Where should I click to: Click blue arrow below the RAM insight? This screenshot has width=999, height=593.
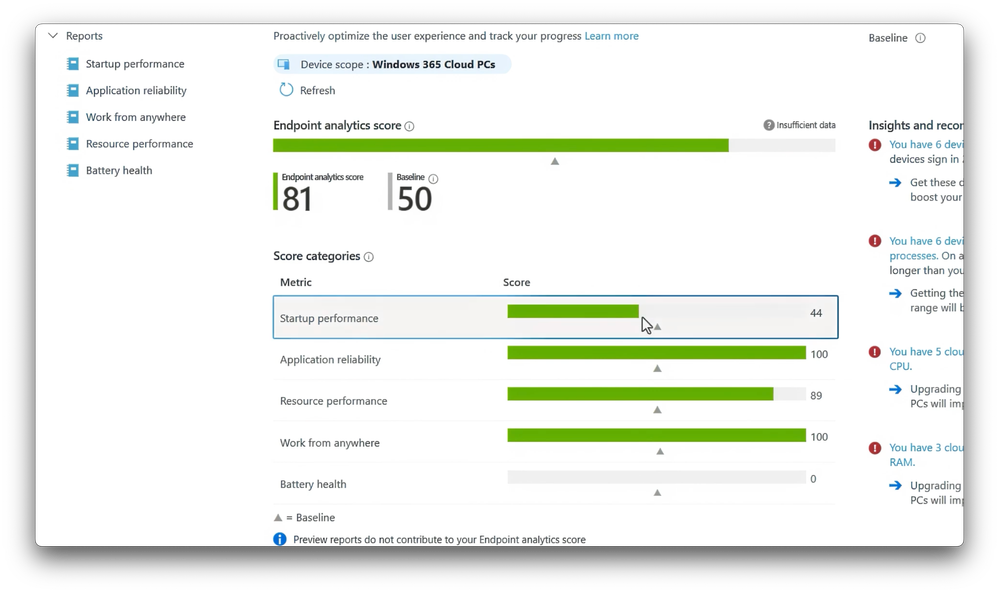(x=895, y=485)
